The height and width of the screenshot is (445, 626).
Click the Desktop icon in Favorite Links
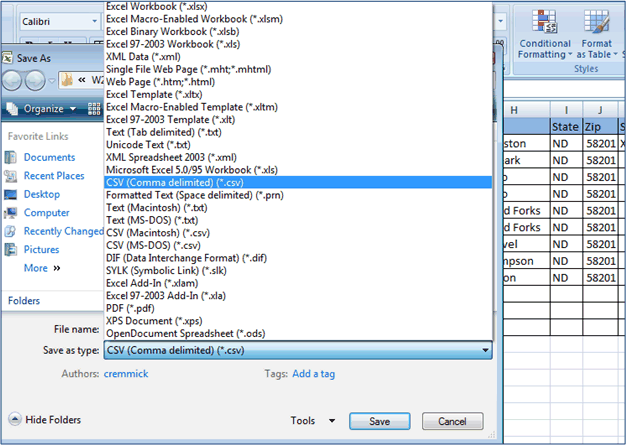click(10, 194)
